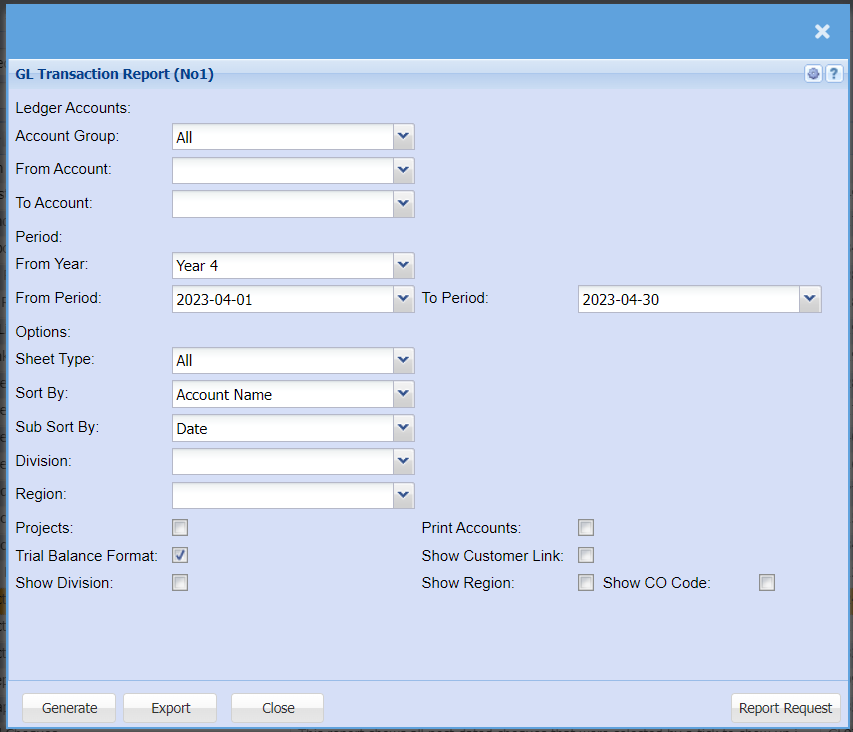Focus the empty To Account field

click(x=283, y=204)
